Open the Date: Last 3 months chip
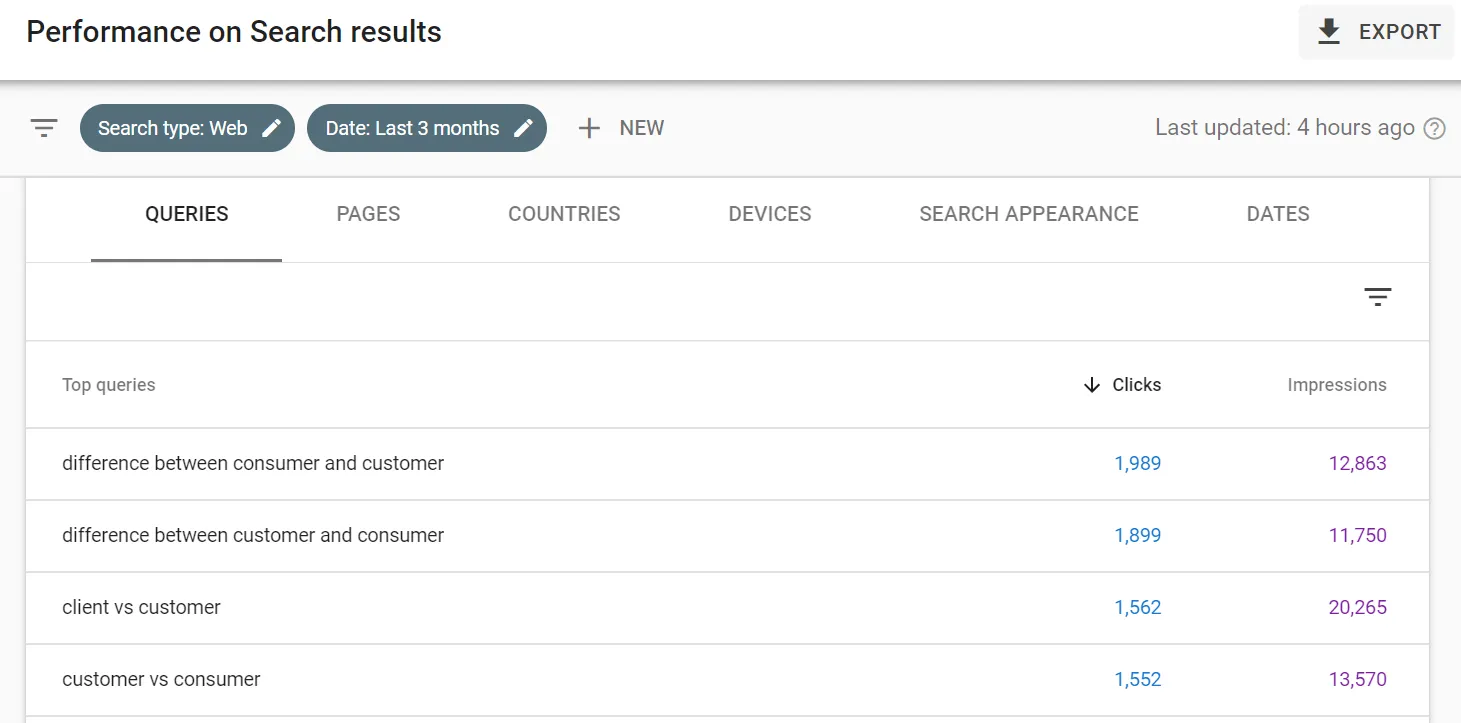 tap(412, 128)
